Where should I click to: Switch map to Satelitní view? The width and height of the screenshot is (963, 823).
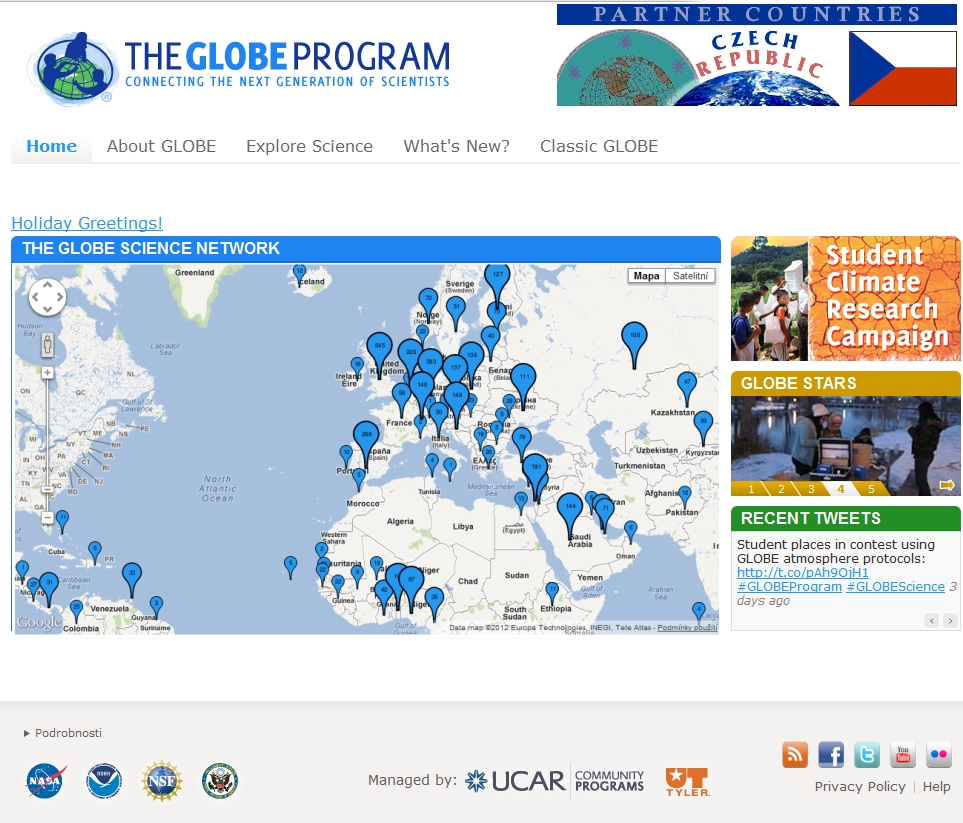tap(690, 276)
